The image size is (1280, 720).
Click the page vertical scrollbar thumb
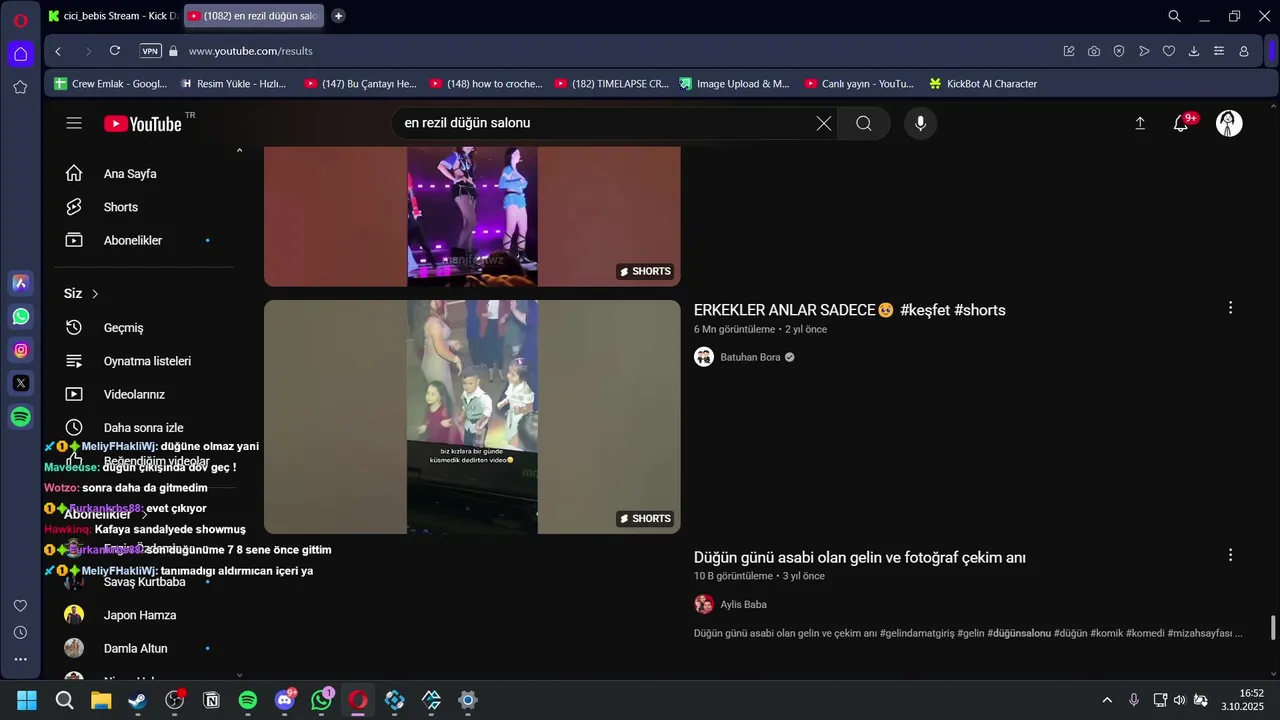click(1273, 629)
